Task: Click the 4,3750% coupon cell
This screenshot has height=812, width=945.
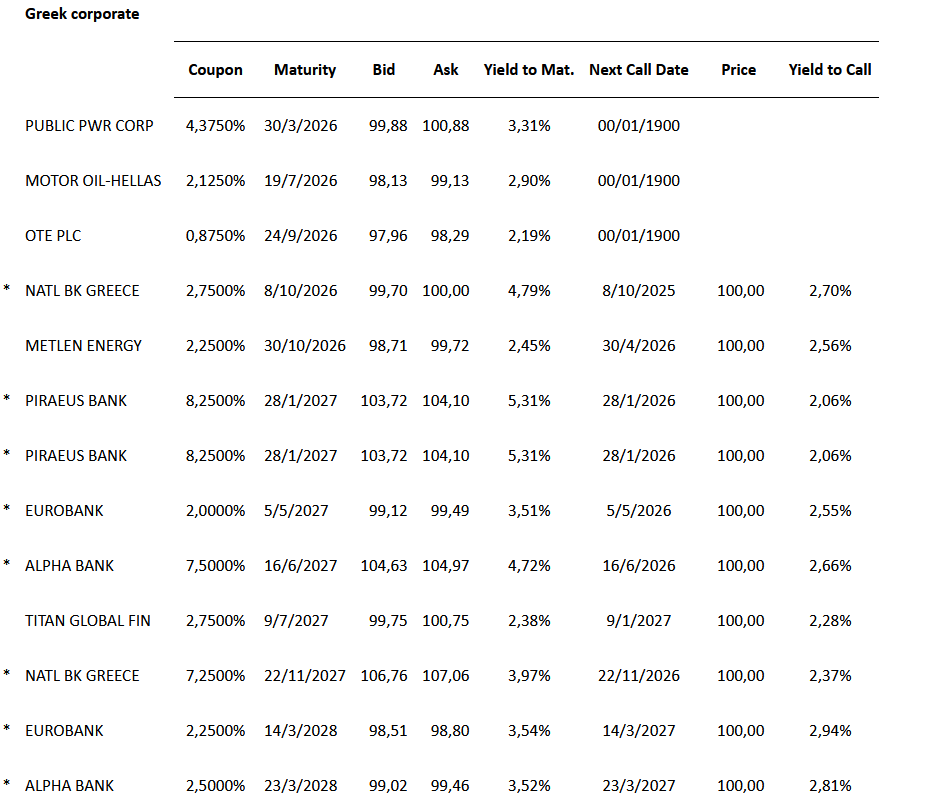Action: pos(215,126)
